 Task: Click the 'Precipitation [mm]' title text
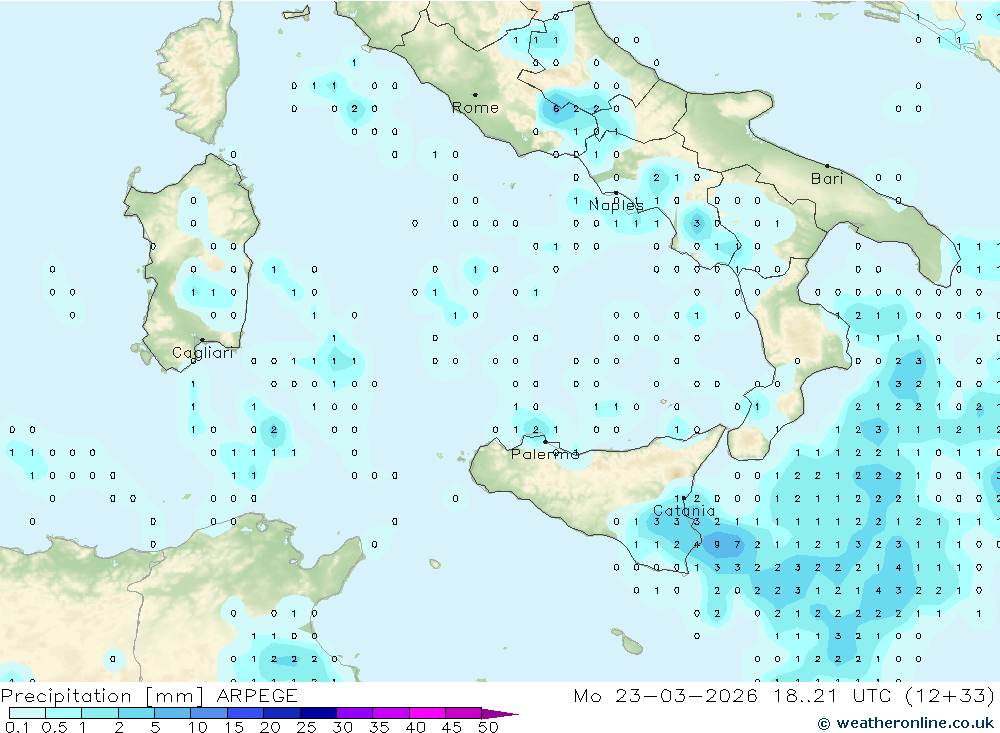click(x=102, y=696)
